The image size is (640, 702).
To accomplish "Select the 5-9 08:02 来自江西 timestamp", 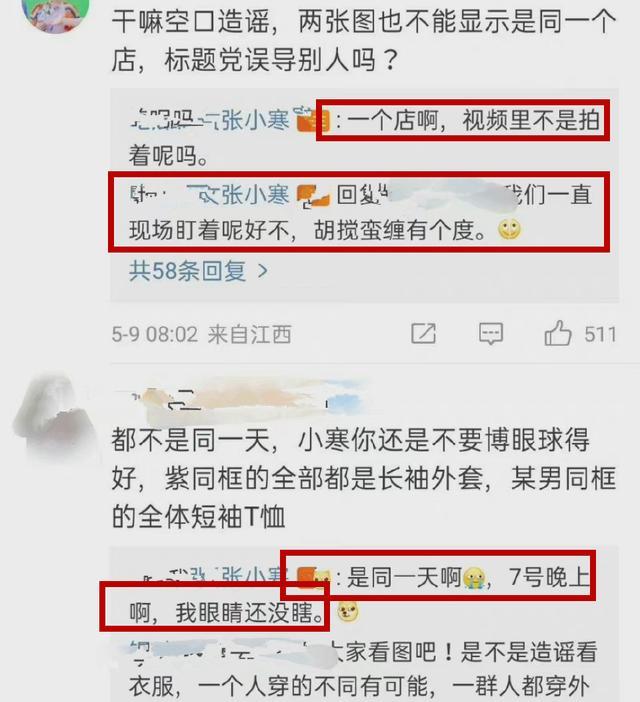I will point(201,334).
